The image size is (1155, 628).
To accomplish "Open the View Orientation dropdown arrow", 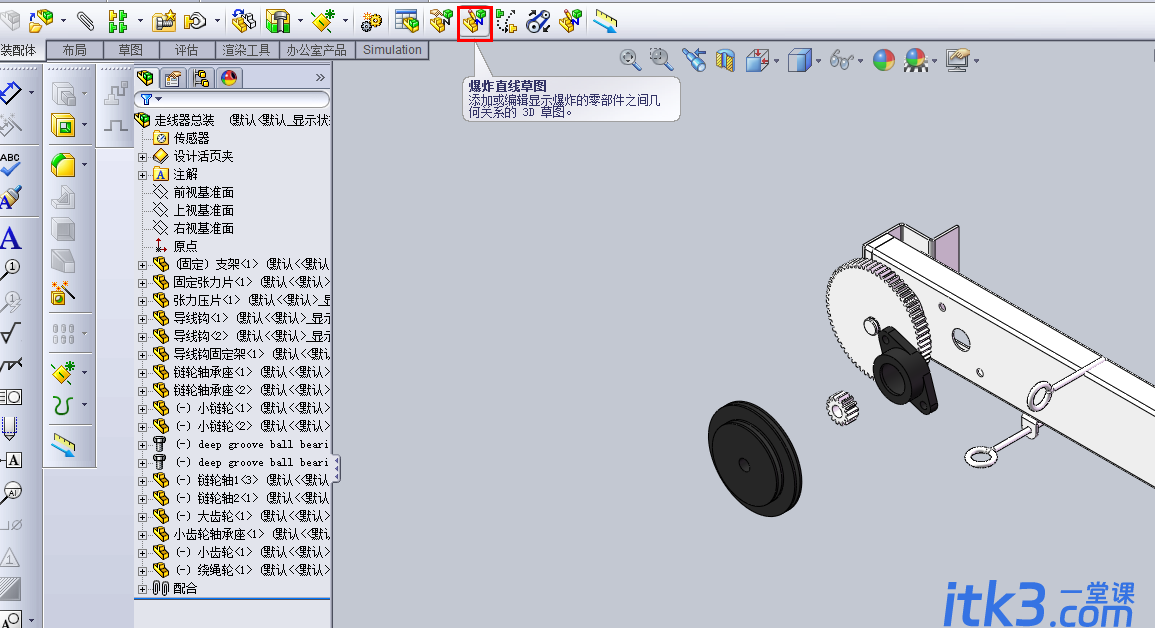I will pos(777,61).
